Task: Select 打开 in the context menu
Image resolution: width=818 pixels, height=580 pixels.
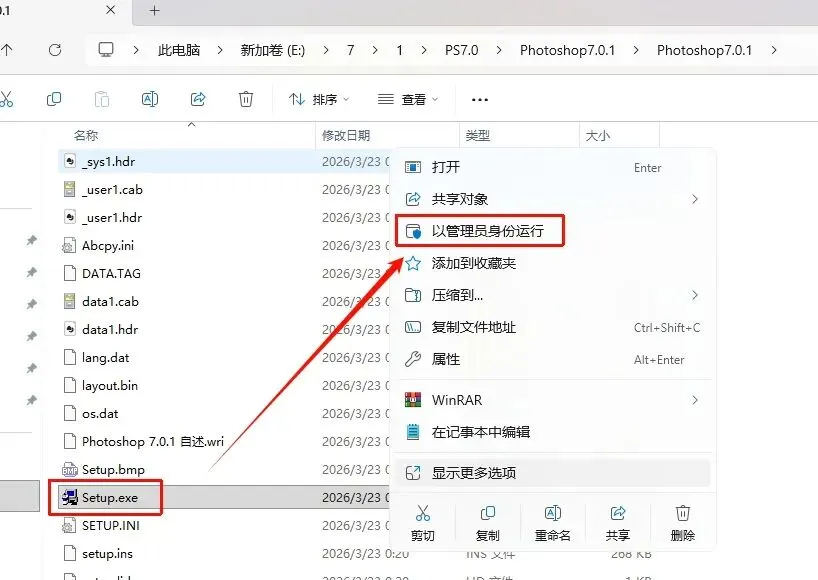Action: coord(553,167)
